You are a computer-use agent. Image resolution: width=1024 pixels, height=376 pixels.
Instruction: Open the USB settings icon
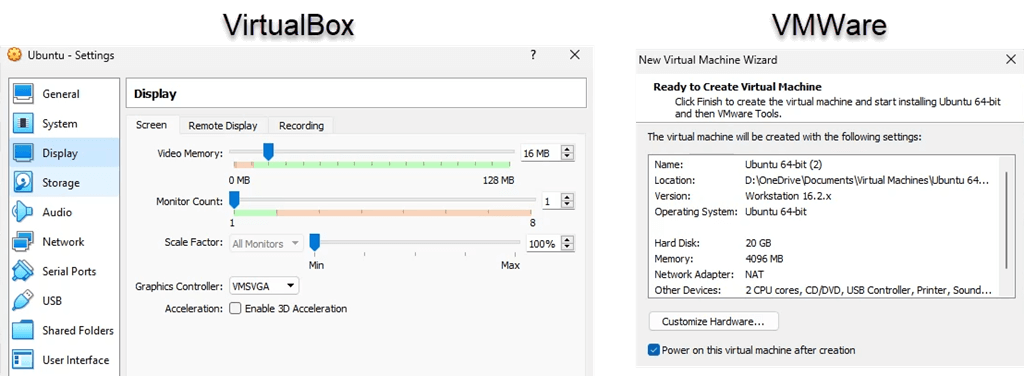tap(24, 301)
